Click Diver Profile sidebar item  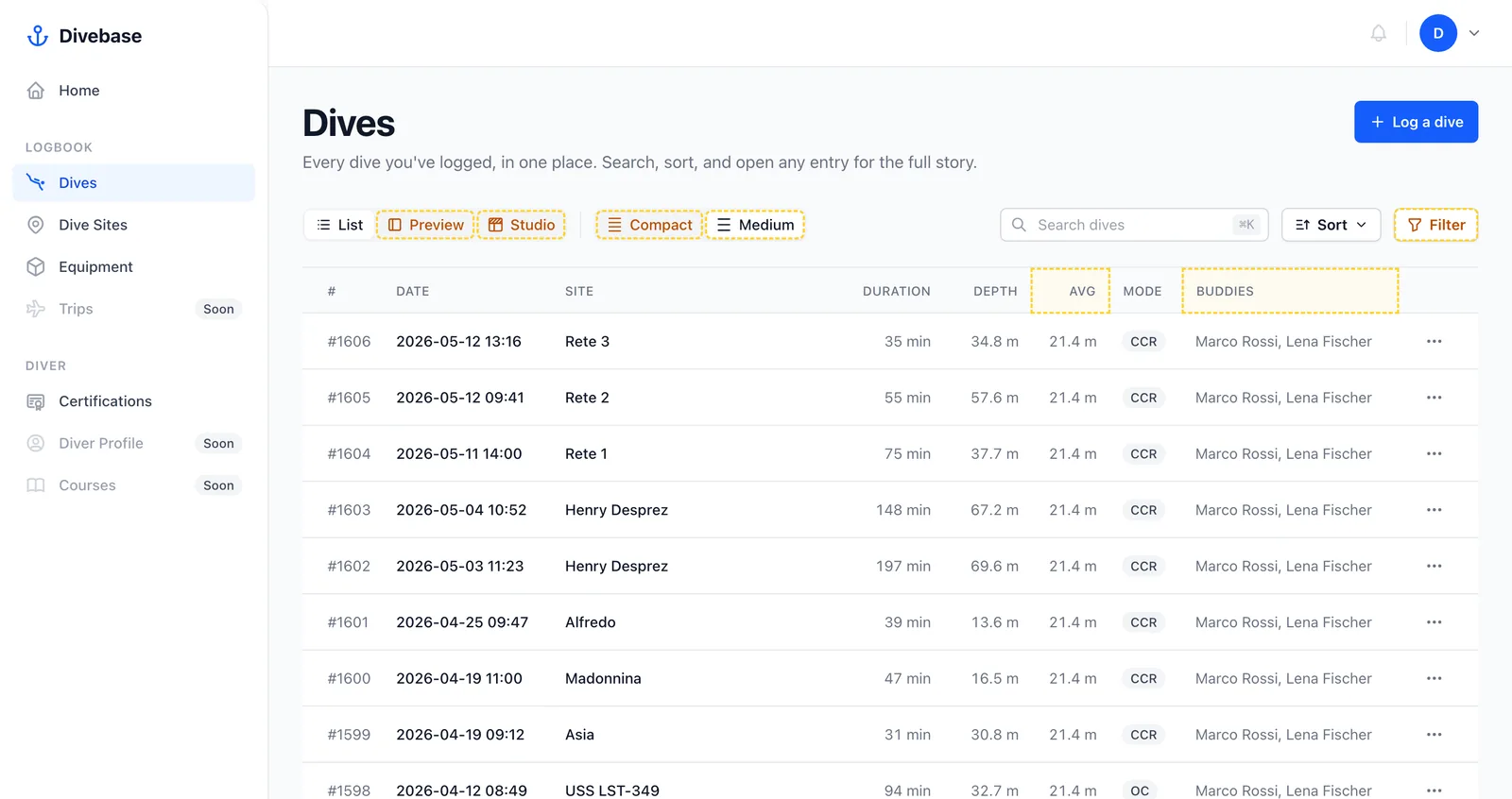tap(133, 444)
